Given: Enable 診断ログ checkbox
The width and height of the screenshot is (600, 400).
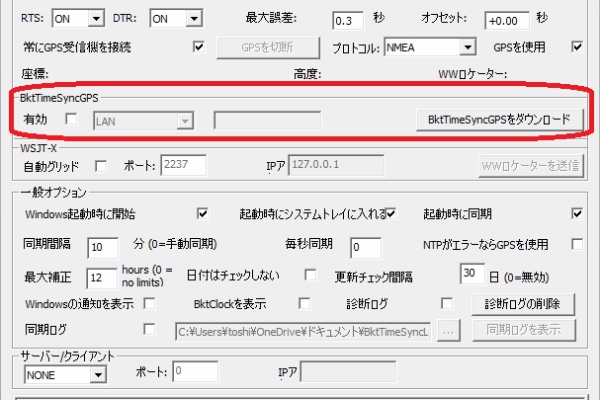Looking at the screenshot, I should [x=447, y=303].
